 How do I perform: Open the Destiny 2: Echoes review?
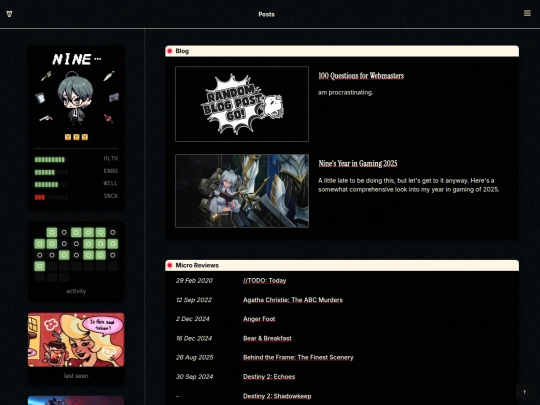coord(269,377)
